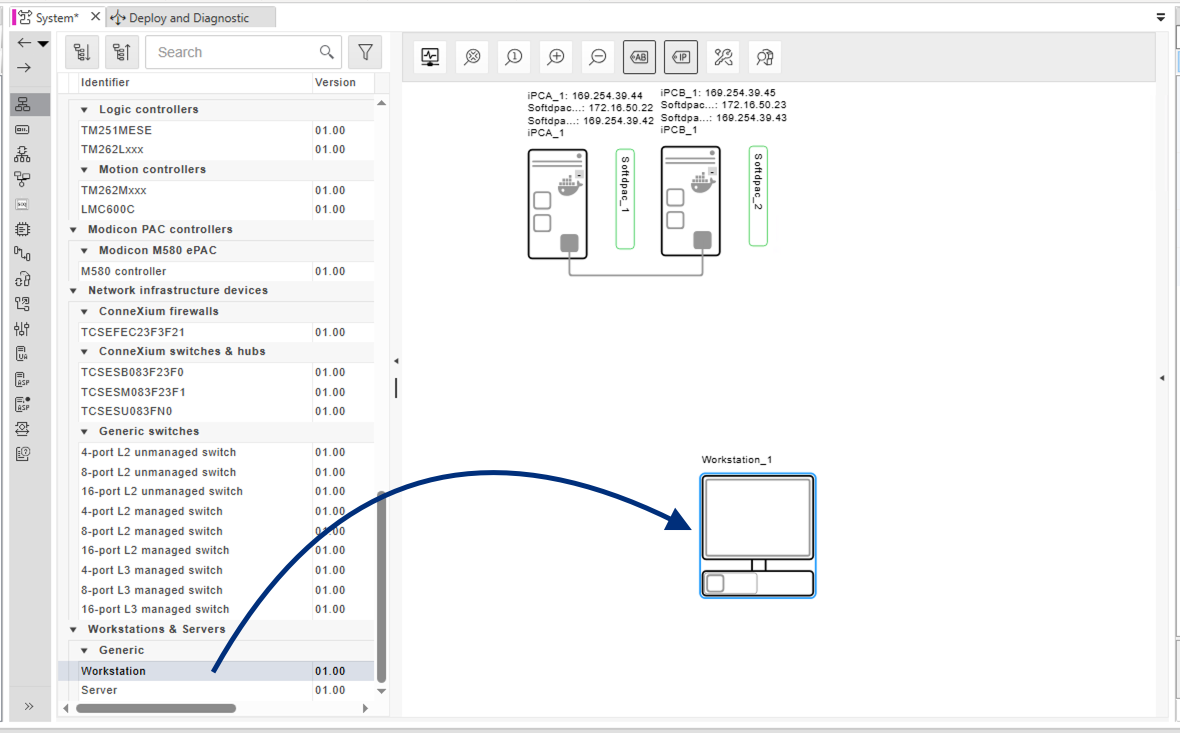This screenshot has width=1180, height=733.
Task: Collapse the Workstations & Servers group
Action: tap(73, 630)
